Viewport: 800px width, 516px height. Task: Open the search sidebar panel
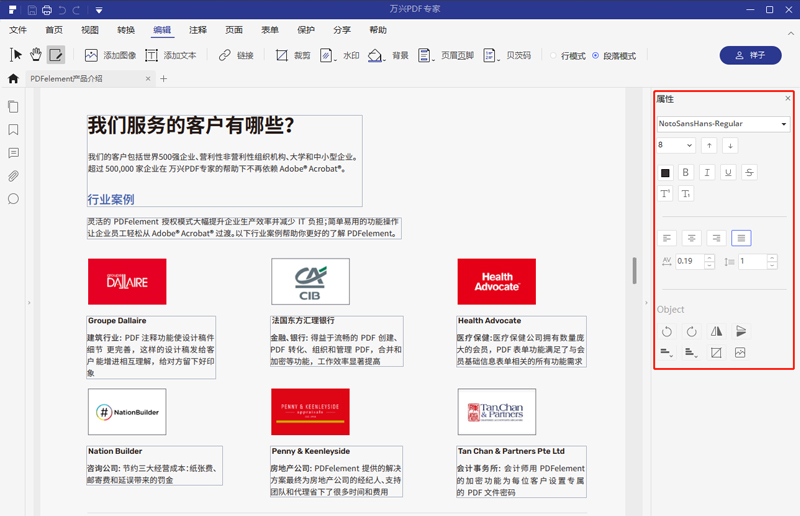click(x=13, y=199)
